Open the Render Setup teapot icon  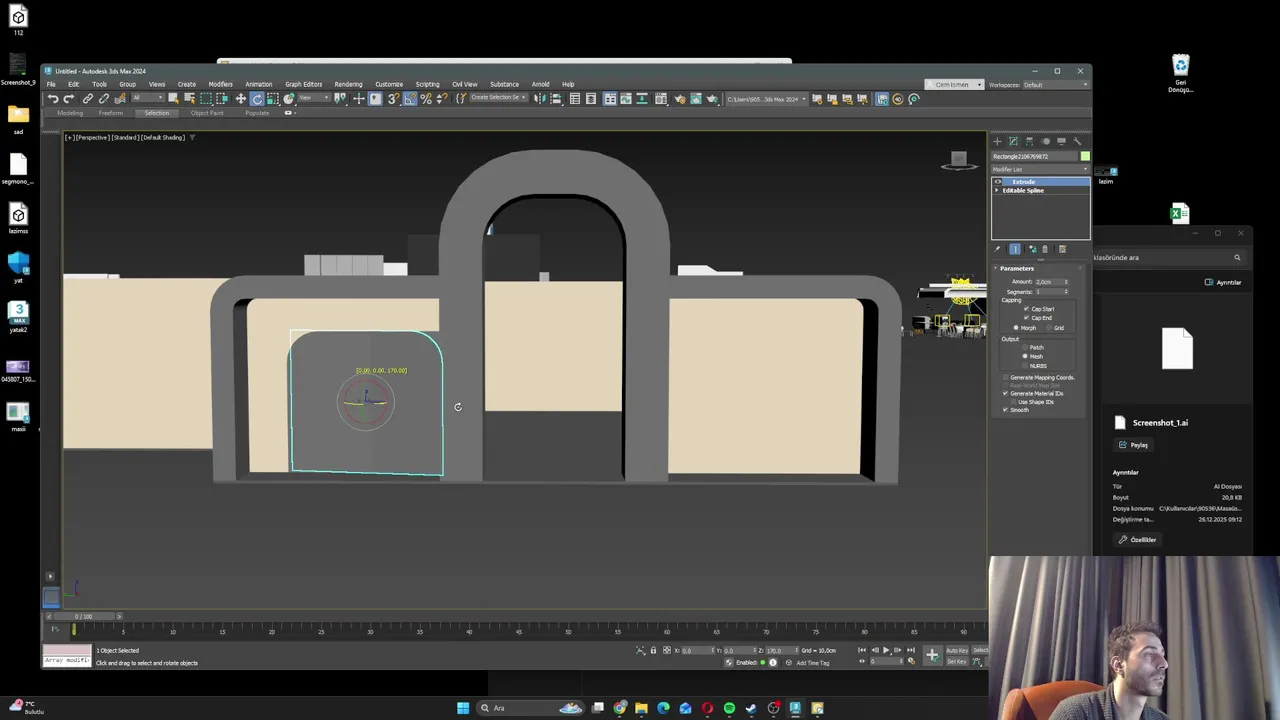click(680, 98)
